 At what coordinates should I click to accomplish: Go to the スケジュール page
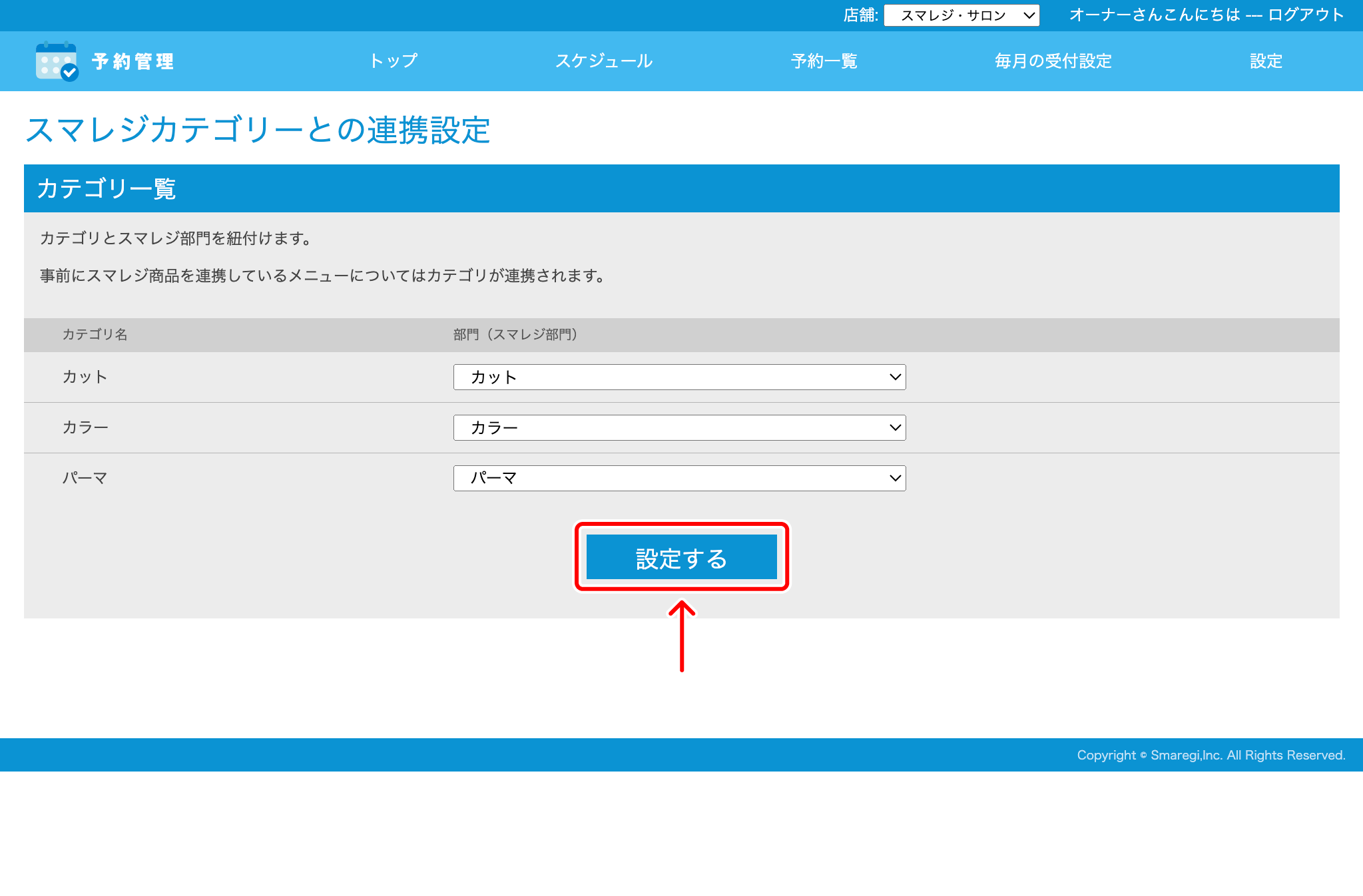click(604, 61)
